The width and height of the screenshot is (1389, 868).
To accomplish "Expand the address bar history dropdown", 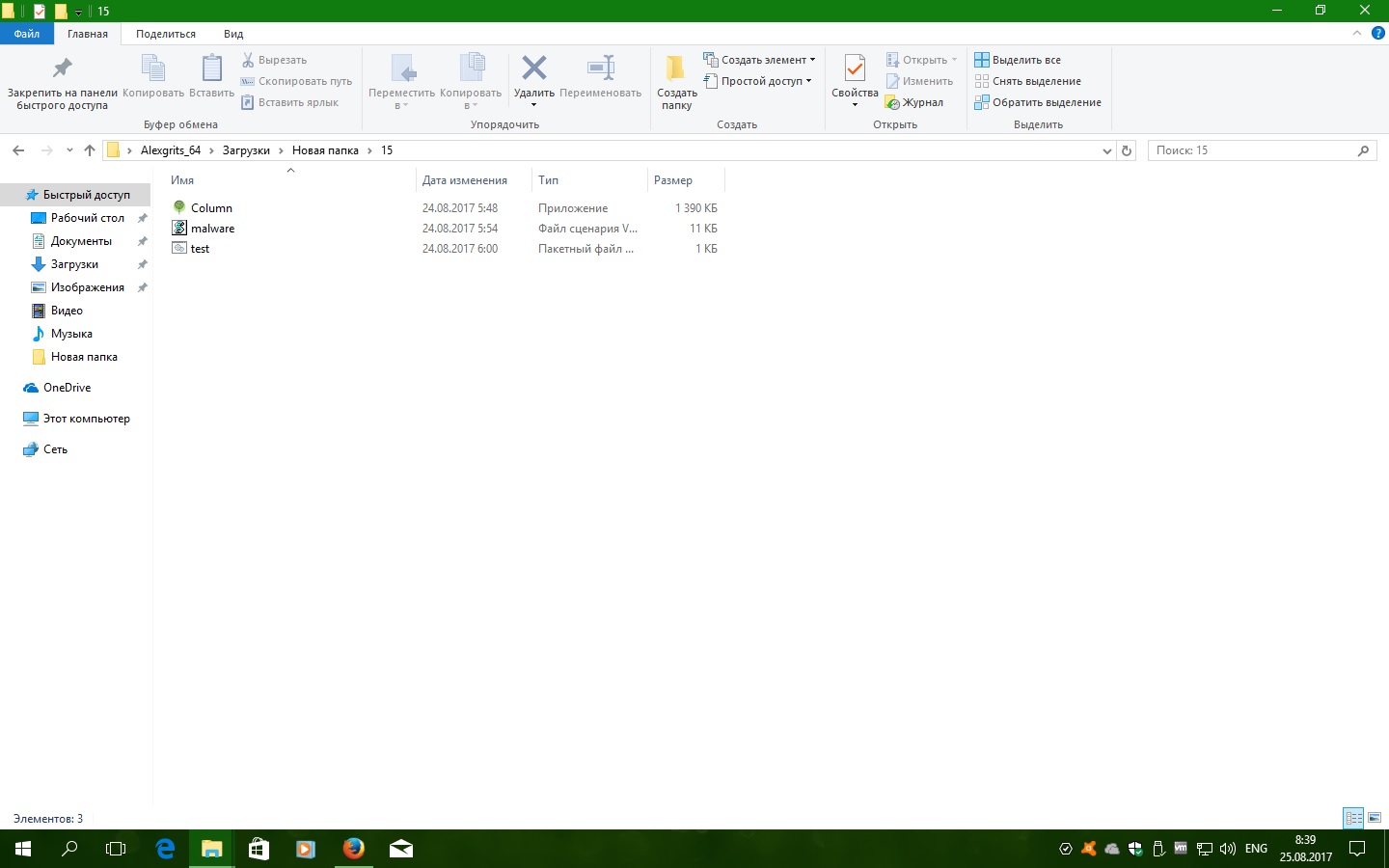I will tap(1106, 150).
